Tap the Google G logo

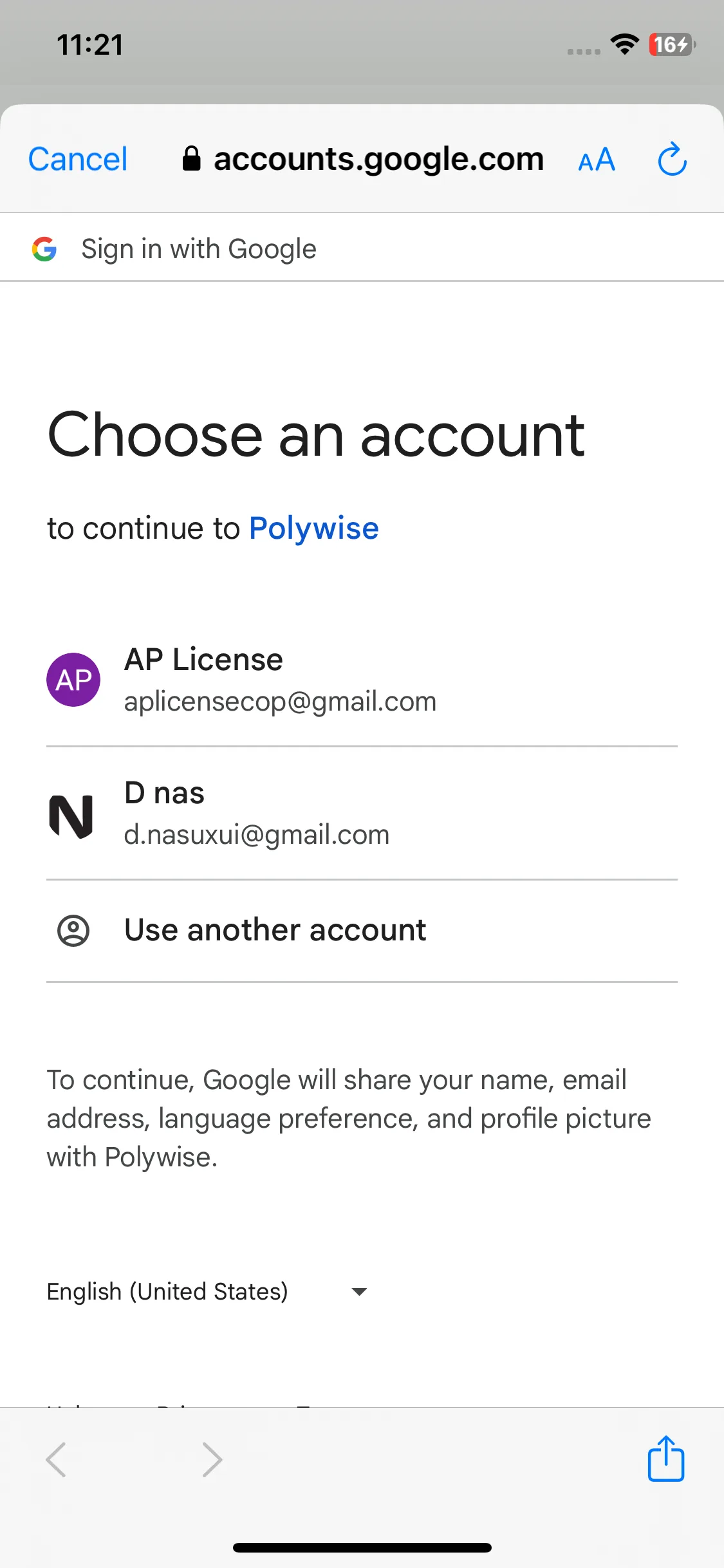tap(44, 249)
